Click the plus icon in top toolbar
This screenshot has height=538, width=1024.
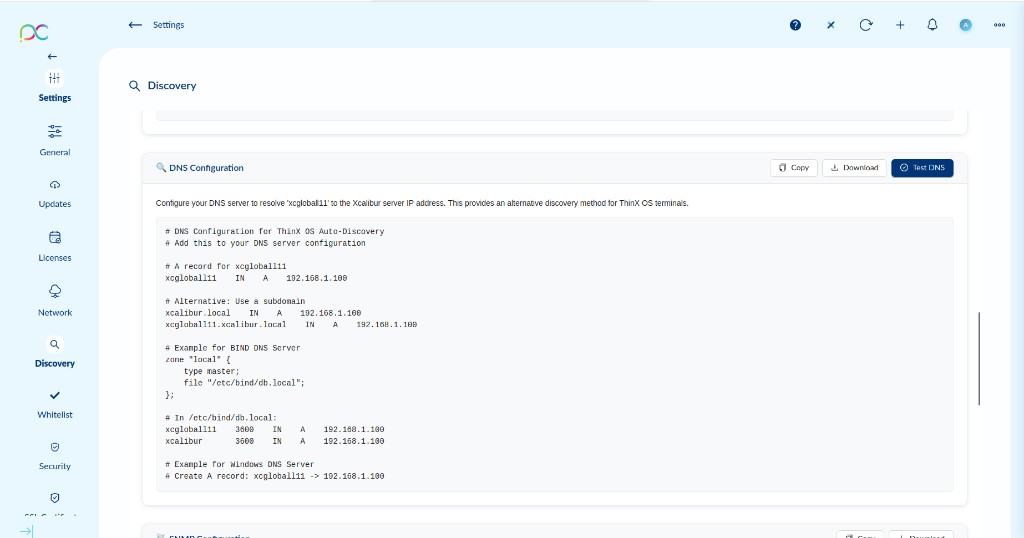click(x=900, y=25)
